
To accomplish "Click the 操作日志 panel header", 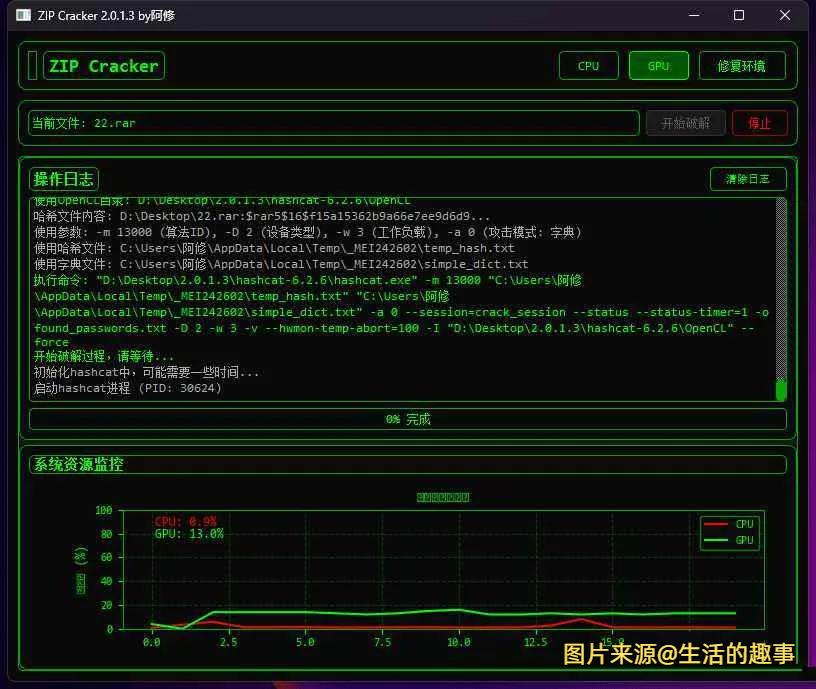I will click(x=63, y=180).
